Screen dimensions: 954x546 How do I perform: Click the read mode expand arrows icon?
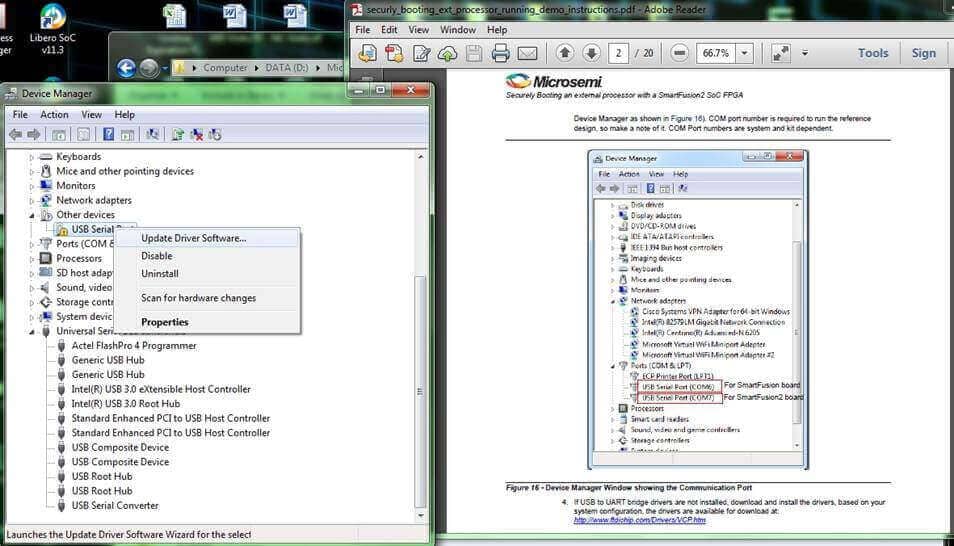click(781, 53)
